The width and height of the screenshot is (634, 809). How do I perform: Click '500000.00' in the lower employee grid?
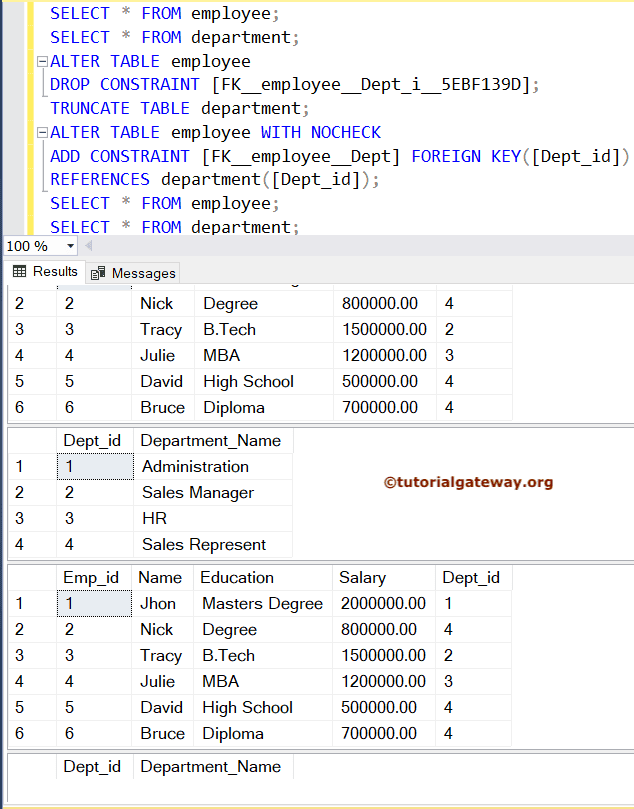click(384, 707)
